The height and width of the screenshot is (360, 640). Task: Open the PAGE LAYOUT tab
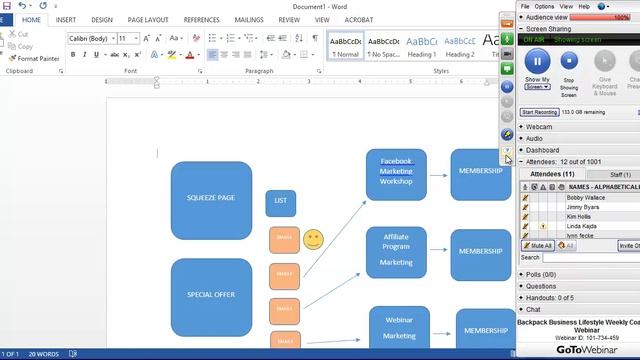point(148,20)
